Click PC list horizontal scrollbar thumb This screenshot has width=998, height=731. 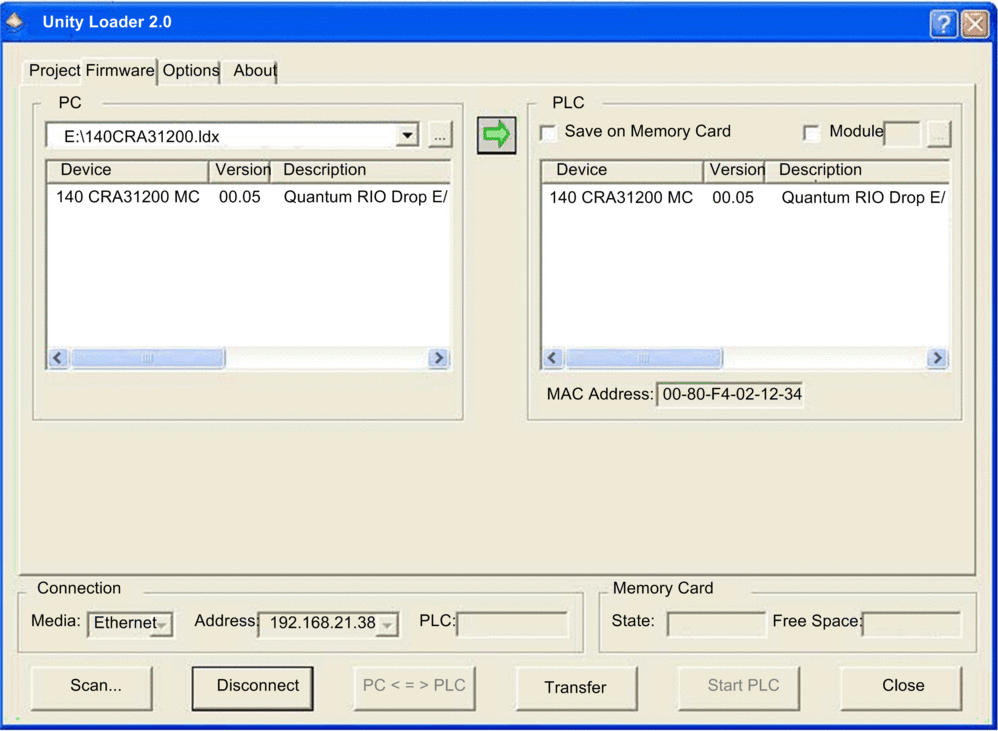click(148, 358)
